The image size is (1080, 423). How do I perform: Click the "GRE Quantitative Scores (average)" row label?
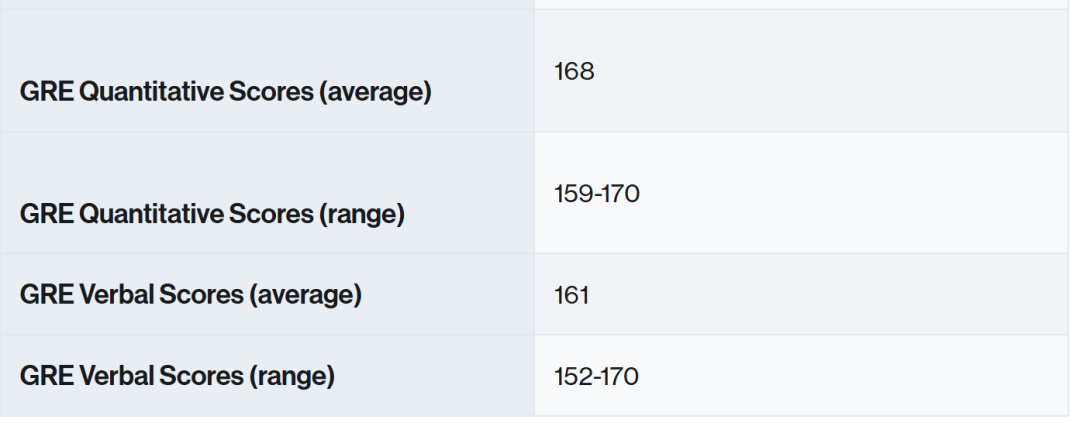[225, 95]
